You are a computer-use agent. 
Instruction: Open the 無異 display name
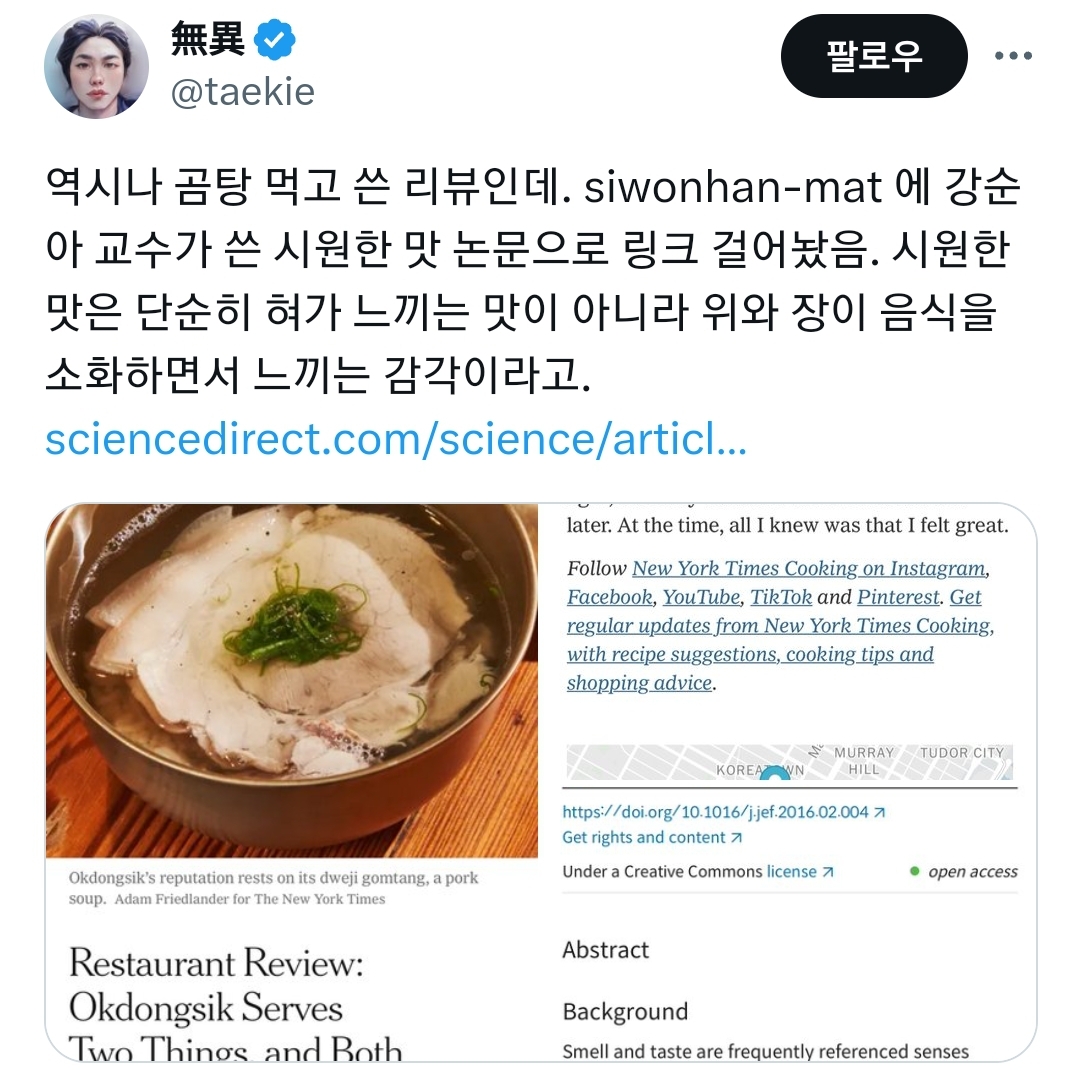[x=207, y=40]
